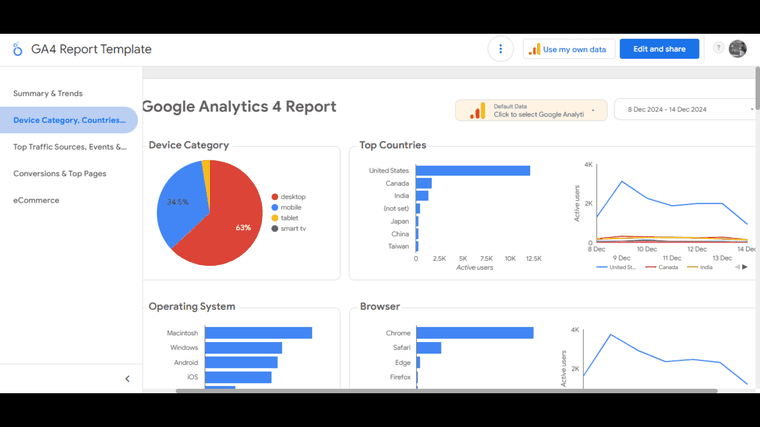Open the user profile avatar
The image size is (760, 427).
[738, 49]
